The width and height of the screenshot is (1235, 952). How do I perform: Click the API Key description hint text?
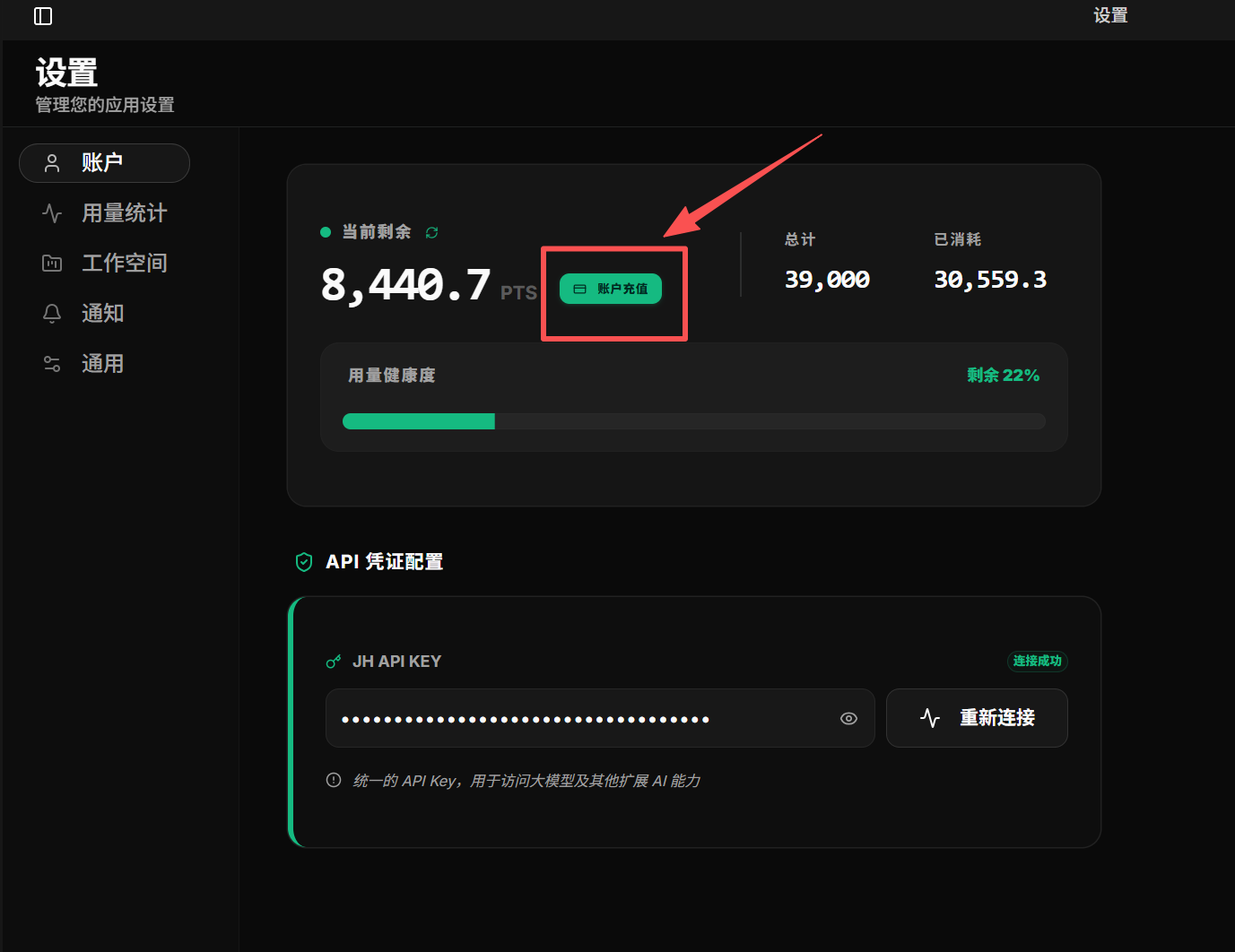[527, 781]
